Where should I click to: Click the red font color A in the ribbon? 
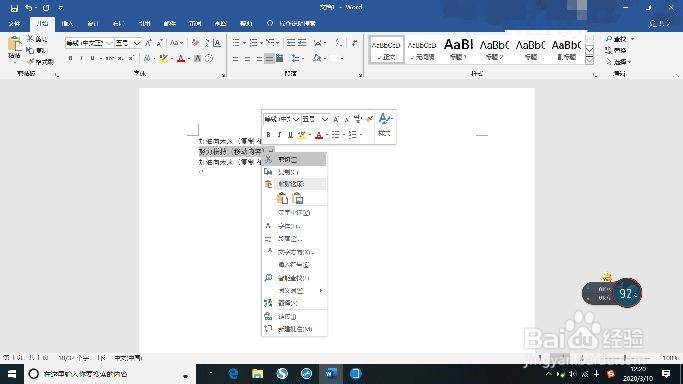point(181,58)
